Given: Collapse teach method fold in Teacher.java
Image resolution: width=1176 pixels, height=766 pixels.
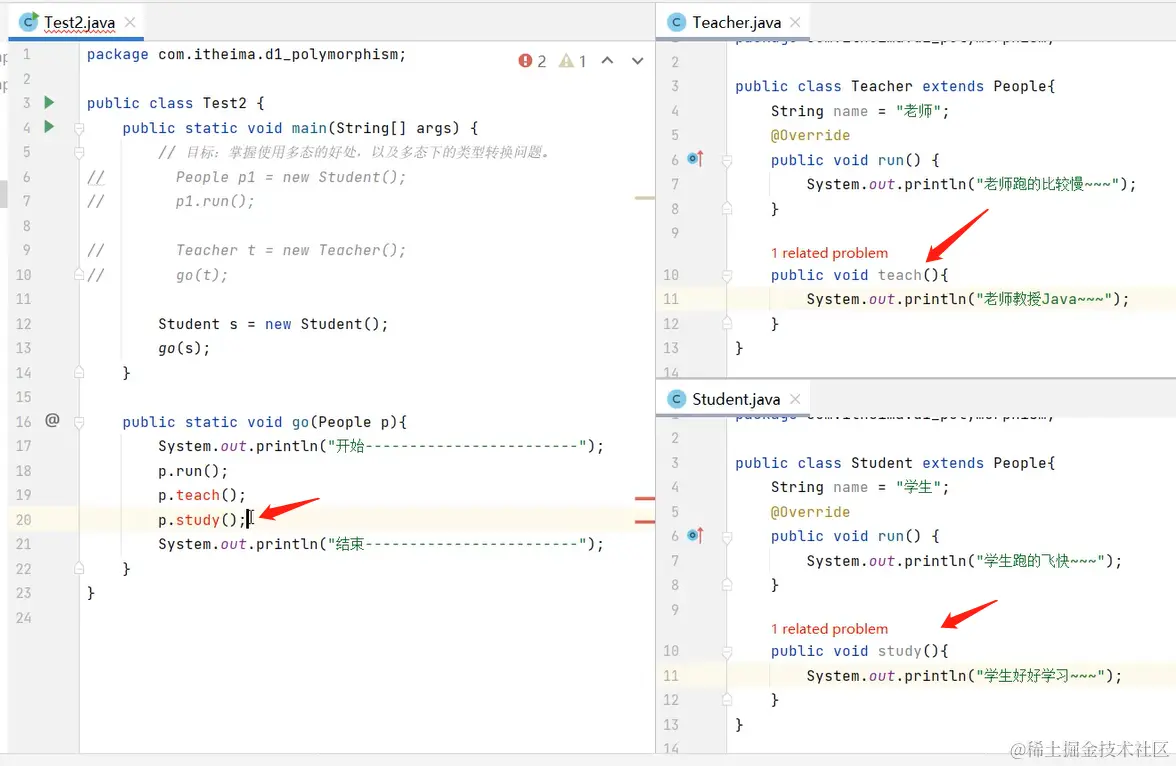Looking at the screenshot, I should click(x=727, y=275).
